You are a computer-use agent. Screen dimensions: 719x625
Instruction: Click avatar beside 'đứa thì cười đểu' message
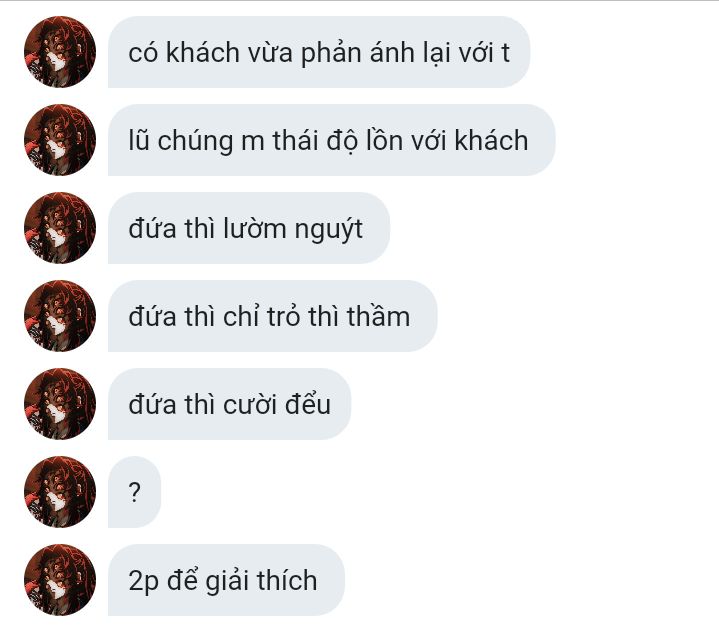coord(60,404)
